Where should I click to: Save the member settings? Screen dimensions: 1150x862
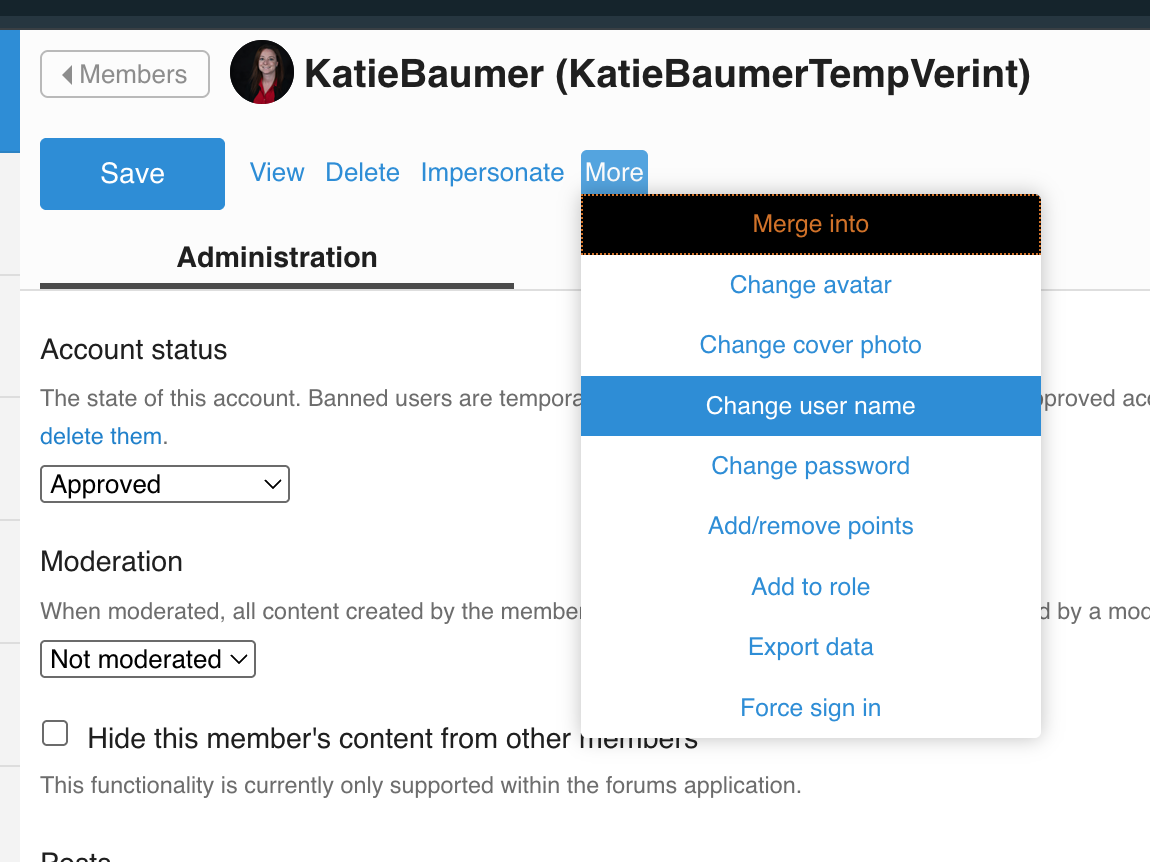(132, 174)
